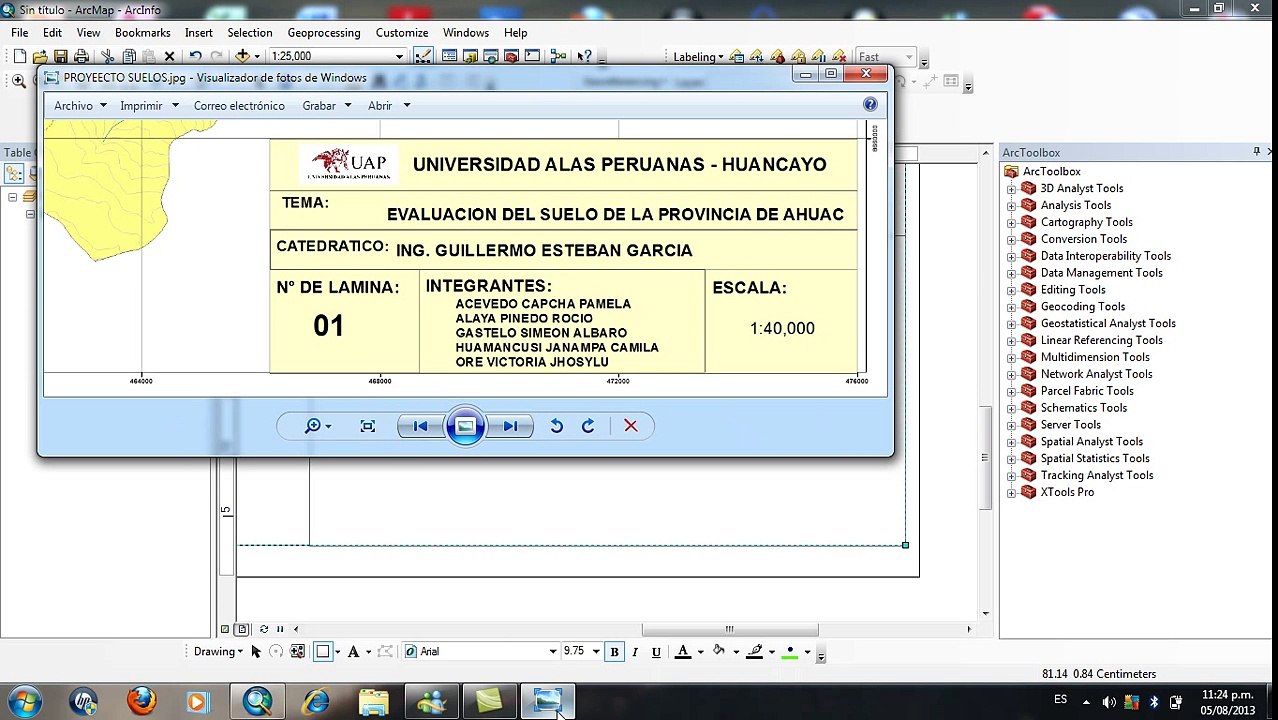Undo the last ArcMap action
Viewport: 1278px width, 720px height.
(x=195, y=56)
